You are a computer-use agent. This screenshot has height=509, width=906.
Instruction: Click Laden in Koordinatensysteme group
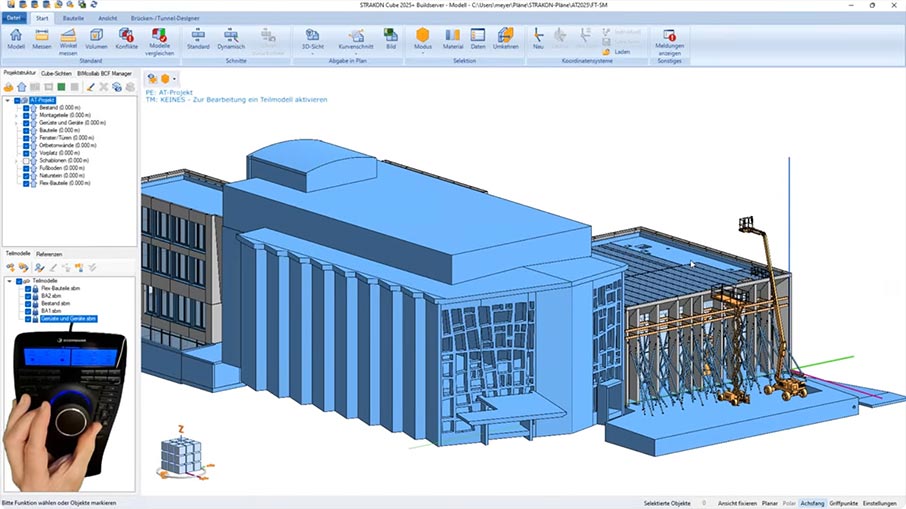(617, 52)
